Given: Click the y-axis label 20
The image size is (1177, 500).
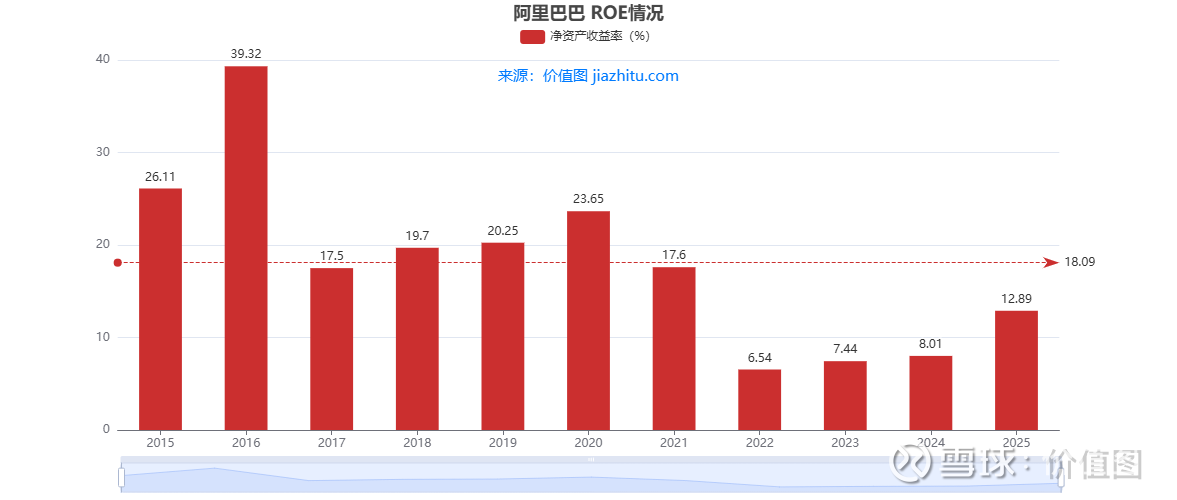Looking at the screenshot, I should [103, 245].
